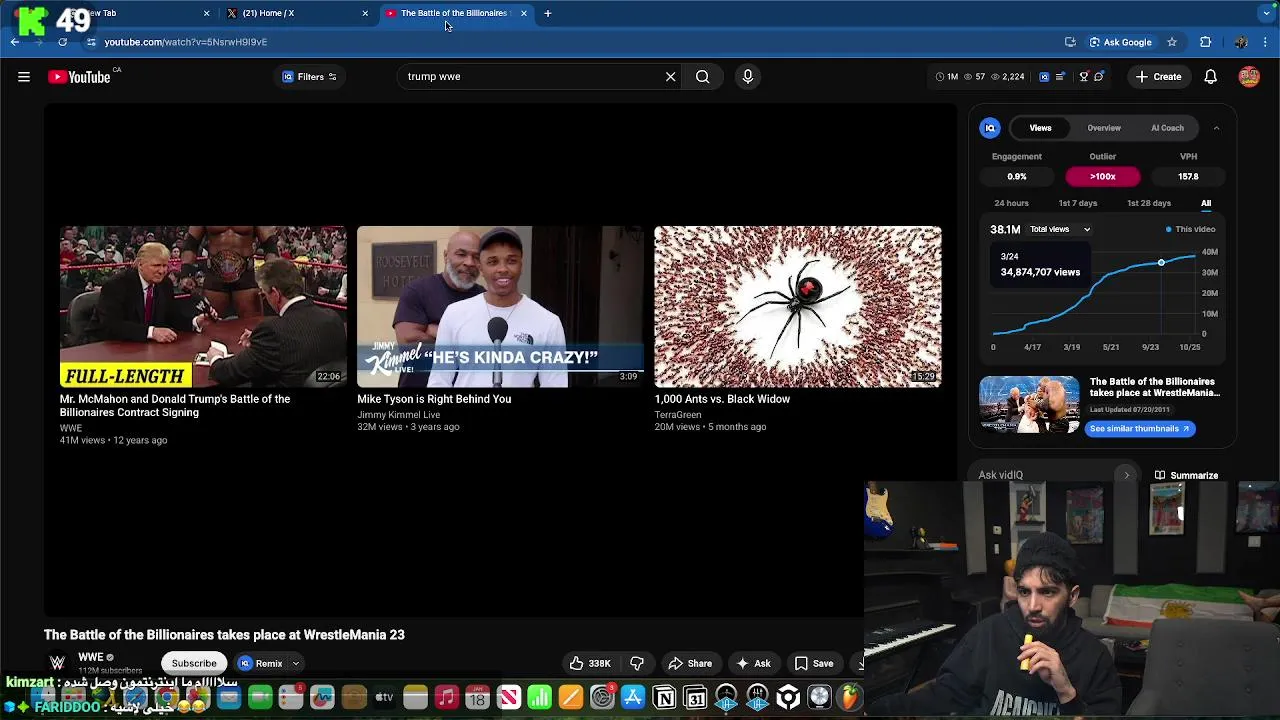
Task: Open the vidIQ chat bubble icon
Action: (x=1098, y=77)
